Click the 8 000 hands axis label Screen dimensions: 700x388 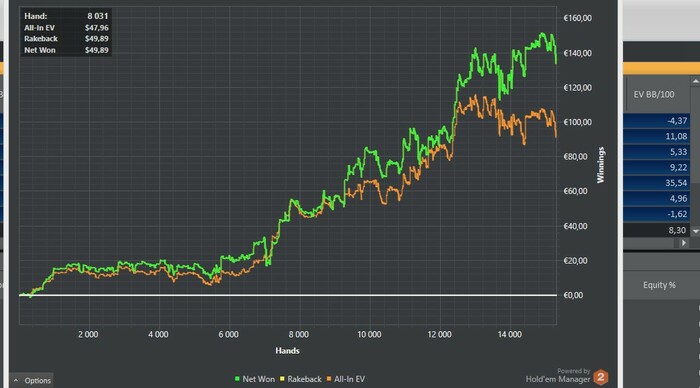[299, 334]
